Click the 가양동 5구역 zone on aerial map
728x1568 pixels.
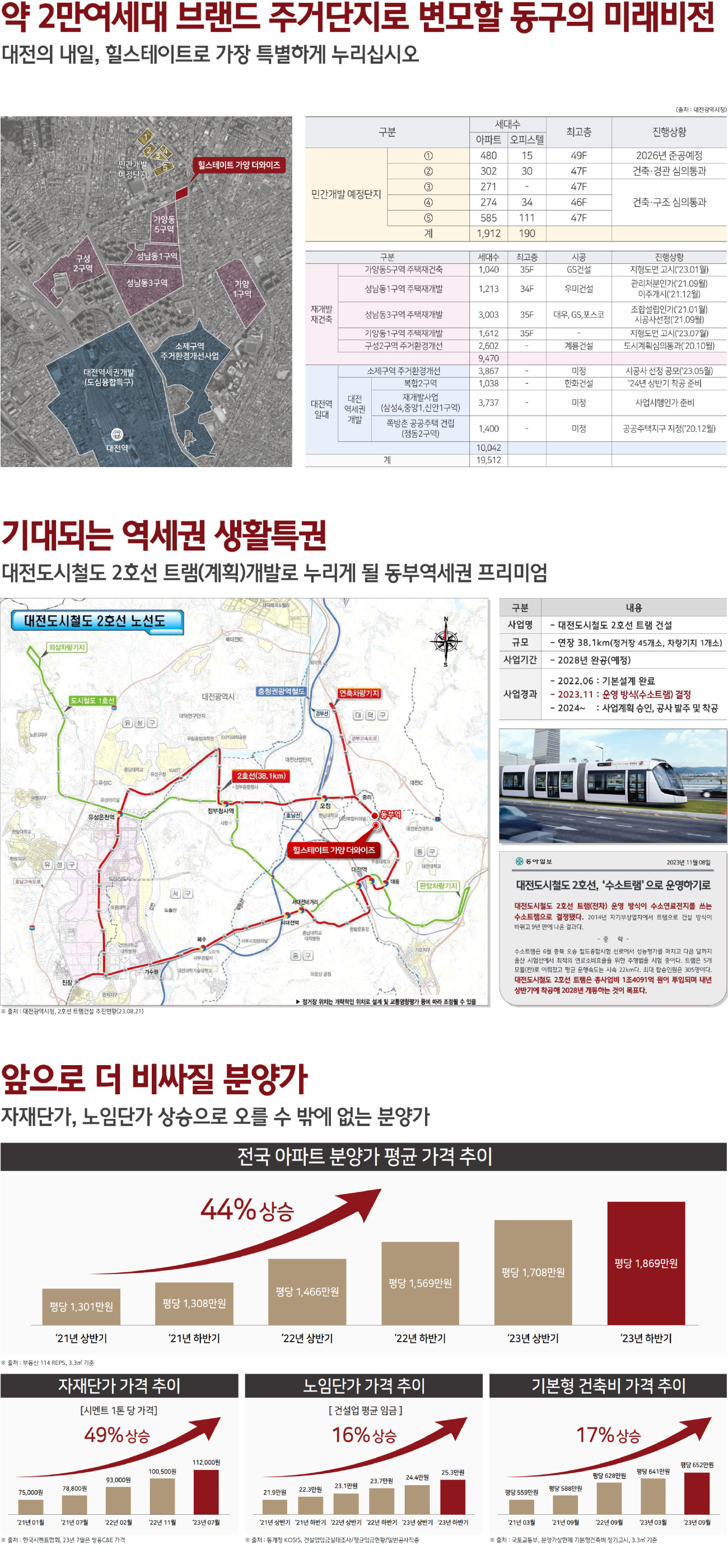(x=164, y=225)
